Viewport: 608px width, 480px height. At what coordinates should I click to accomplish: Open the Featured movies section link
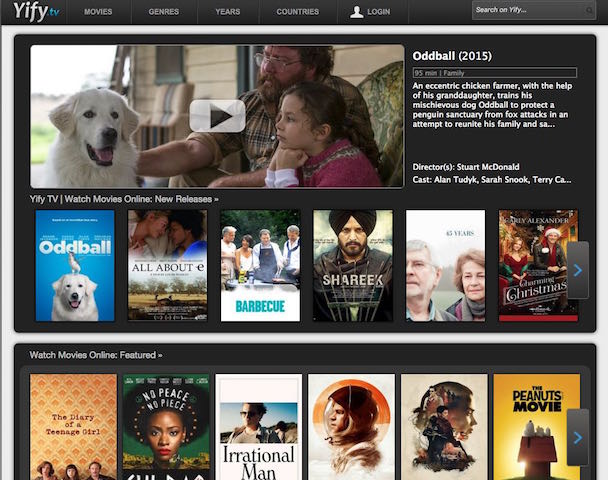96,355
